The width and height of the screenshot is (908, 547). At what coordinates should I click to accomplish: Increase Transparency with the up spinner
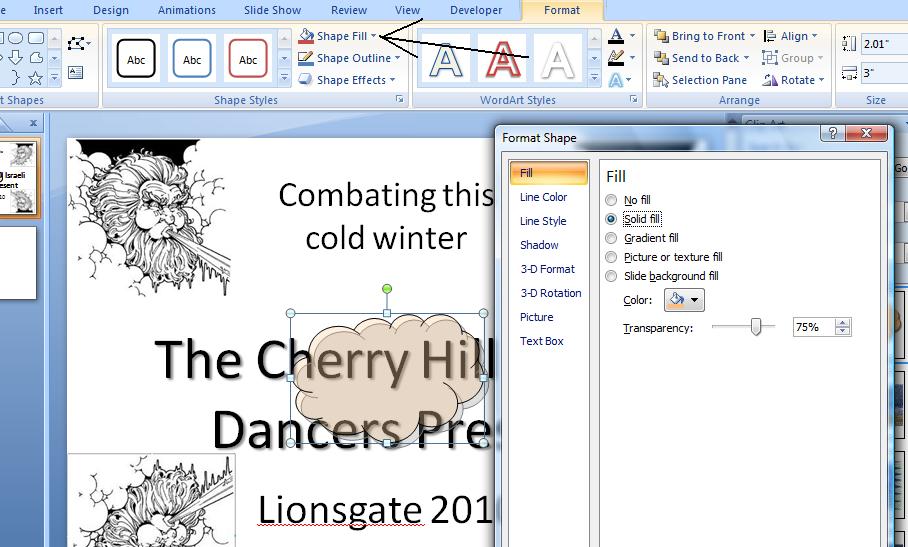843,323
